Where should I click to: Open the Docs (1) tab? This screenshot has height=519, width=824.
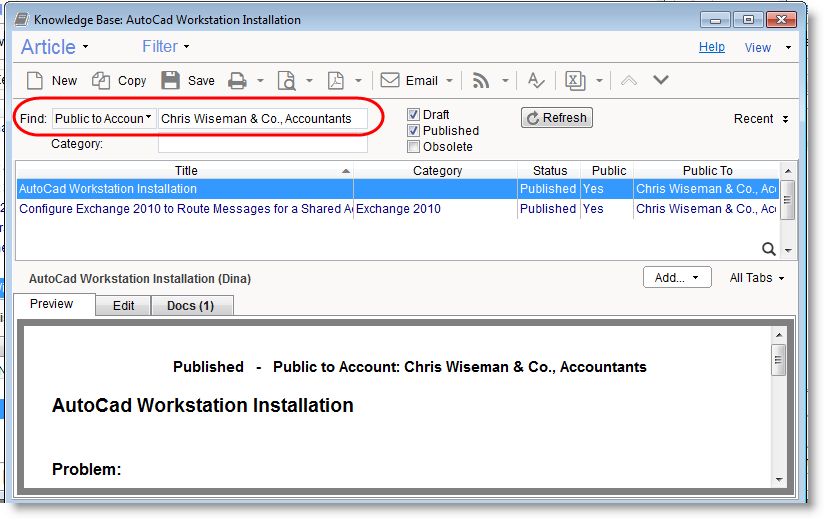191,306
